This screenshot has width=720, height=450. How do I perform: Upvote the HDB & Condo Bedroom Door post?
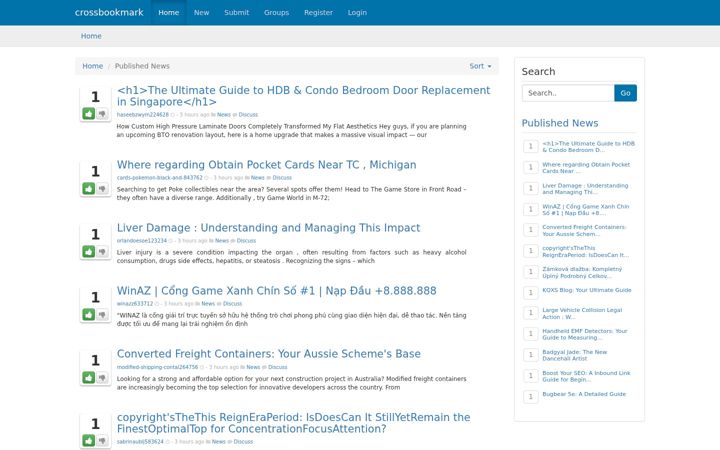[x=89, y=113]
